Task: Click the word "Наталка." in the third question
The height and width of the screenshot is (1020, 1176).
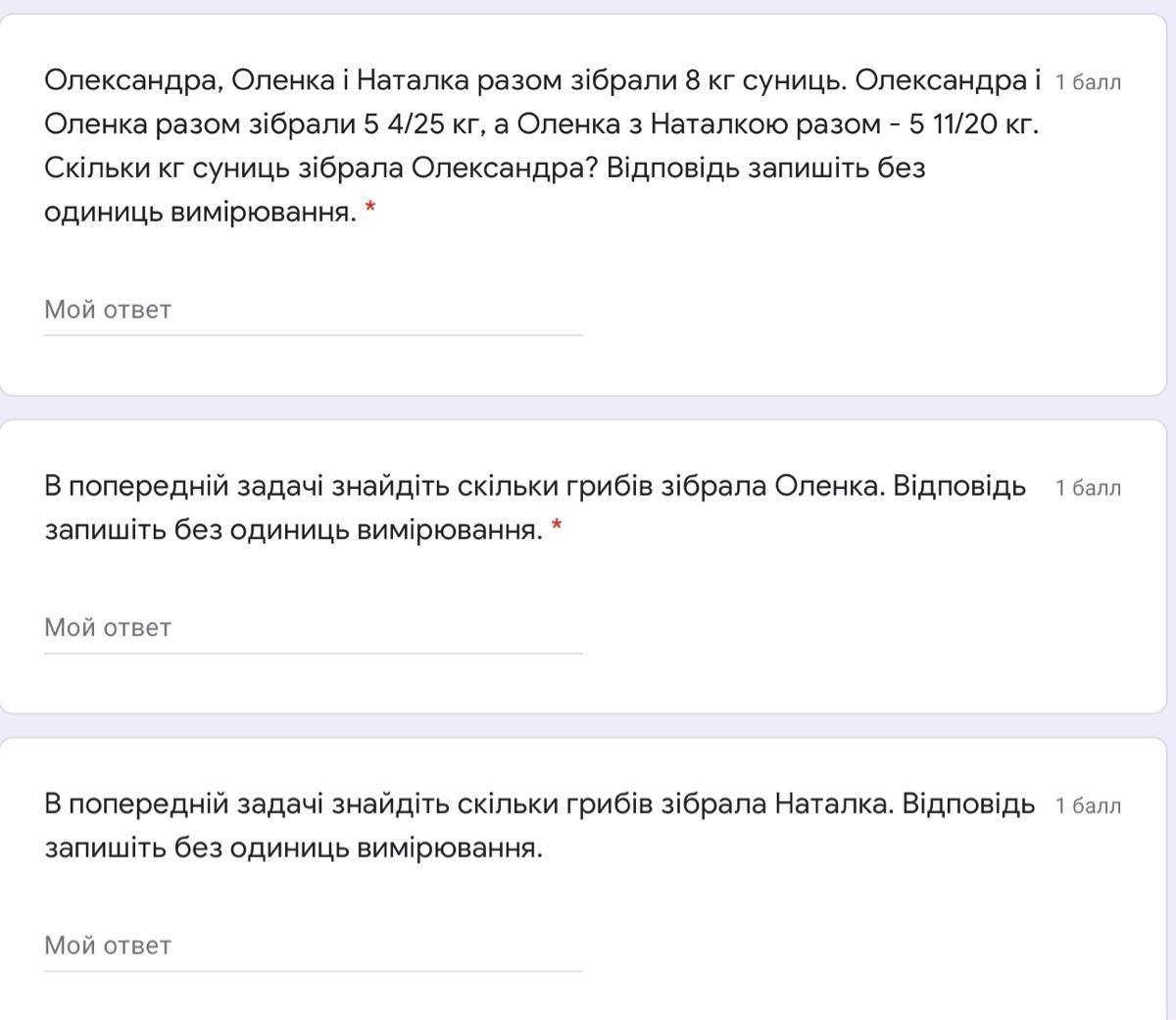Action: click(x=833, y=804)
